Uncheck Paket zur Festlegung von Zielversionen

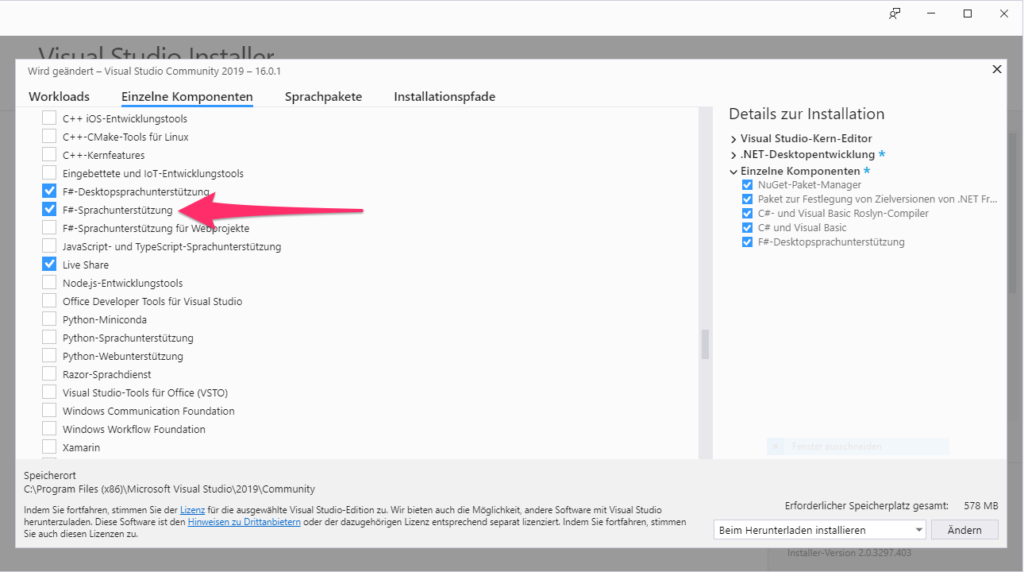pyautogui.click(x=747, y=199)
